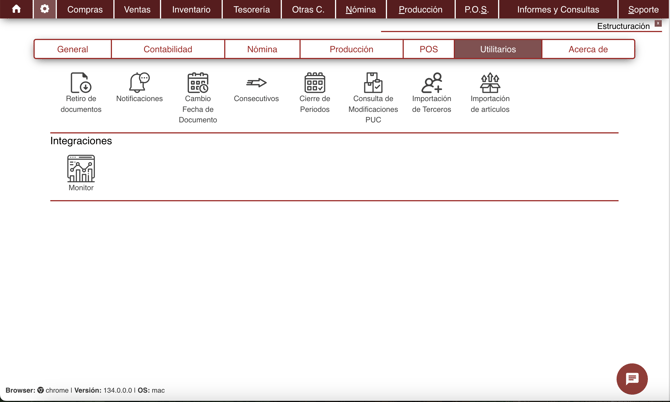Open Cierre de Periodos icon
The image size is (670, 402).
tap(314, 82)
